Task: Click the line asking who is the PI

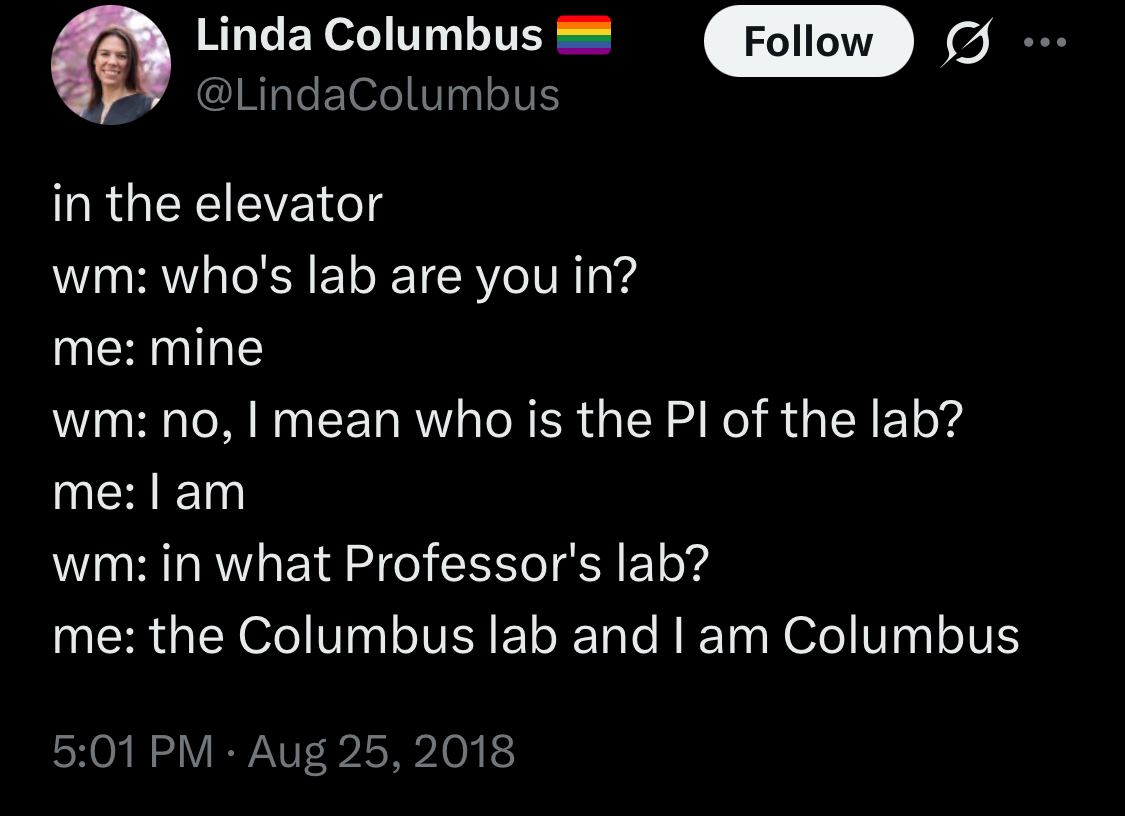Action: [506, 421]
